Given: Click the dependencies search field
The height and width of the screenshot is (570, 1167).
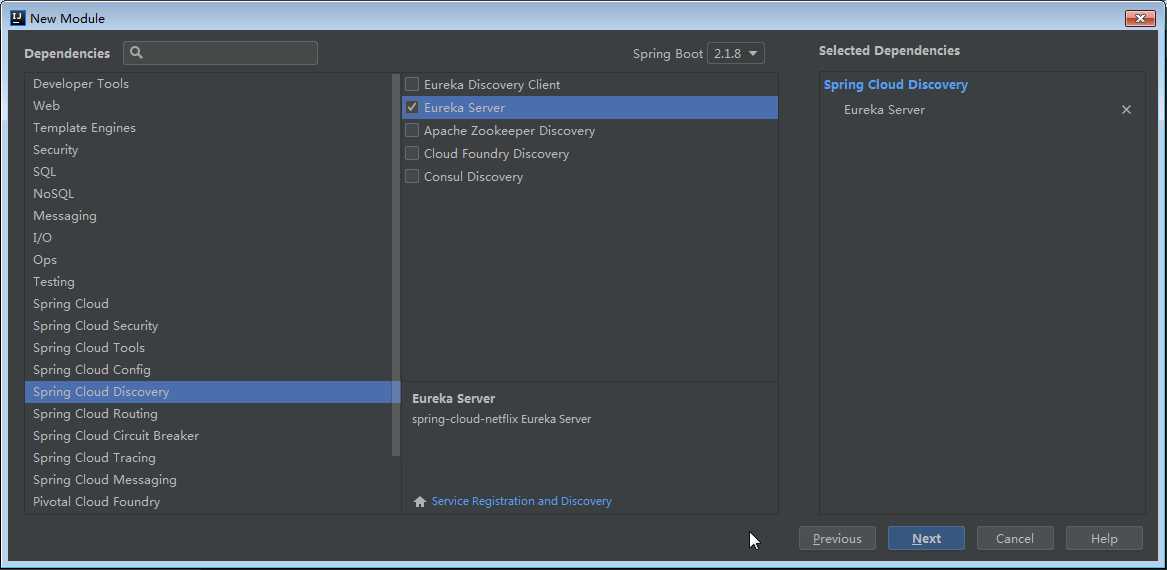Looking at the screenshot, I should click(x=221, y=53).
